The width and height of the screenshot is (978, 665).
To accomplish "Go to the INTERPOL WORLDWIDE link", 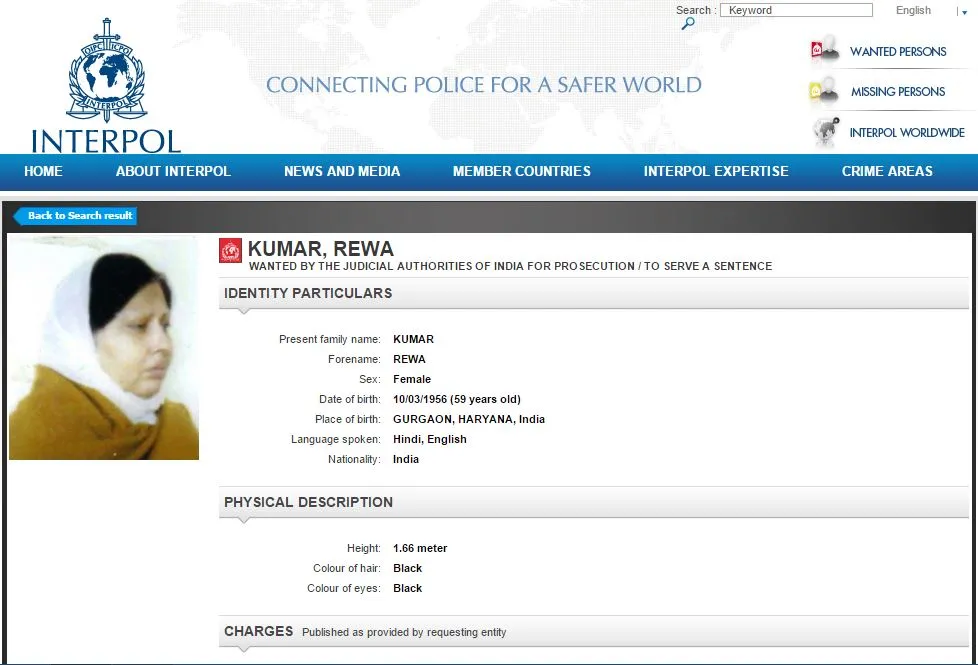I will [907, 132].
